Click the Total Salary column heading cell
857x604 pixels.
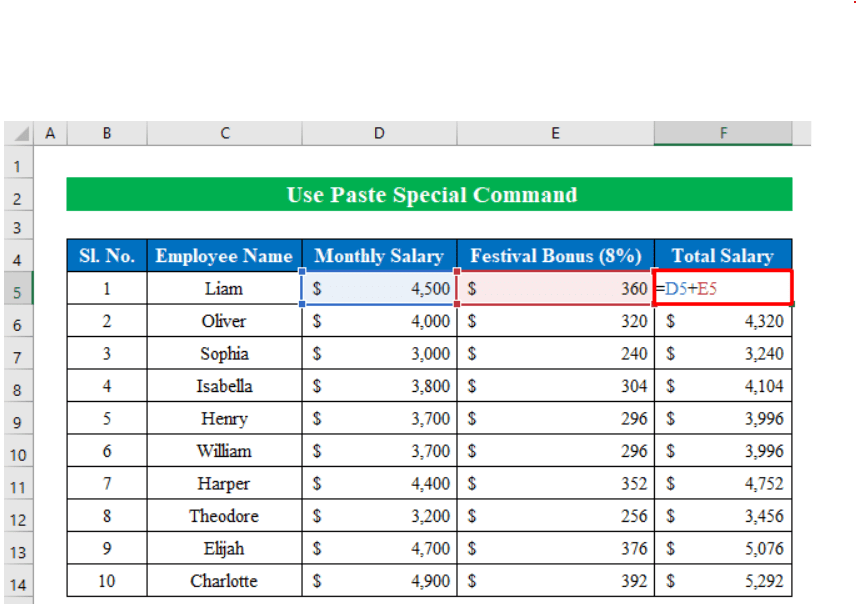[722, 256]
